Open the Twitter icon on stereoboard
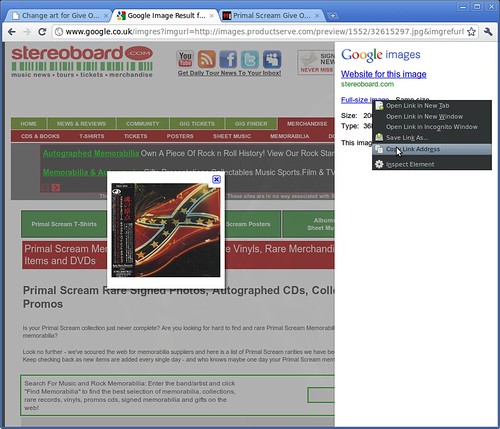Viewport: 500px width, 429px height. [x=250, y=59]
